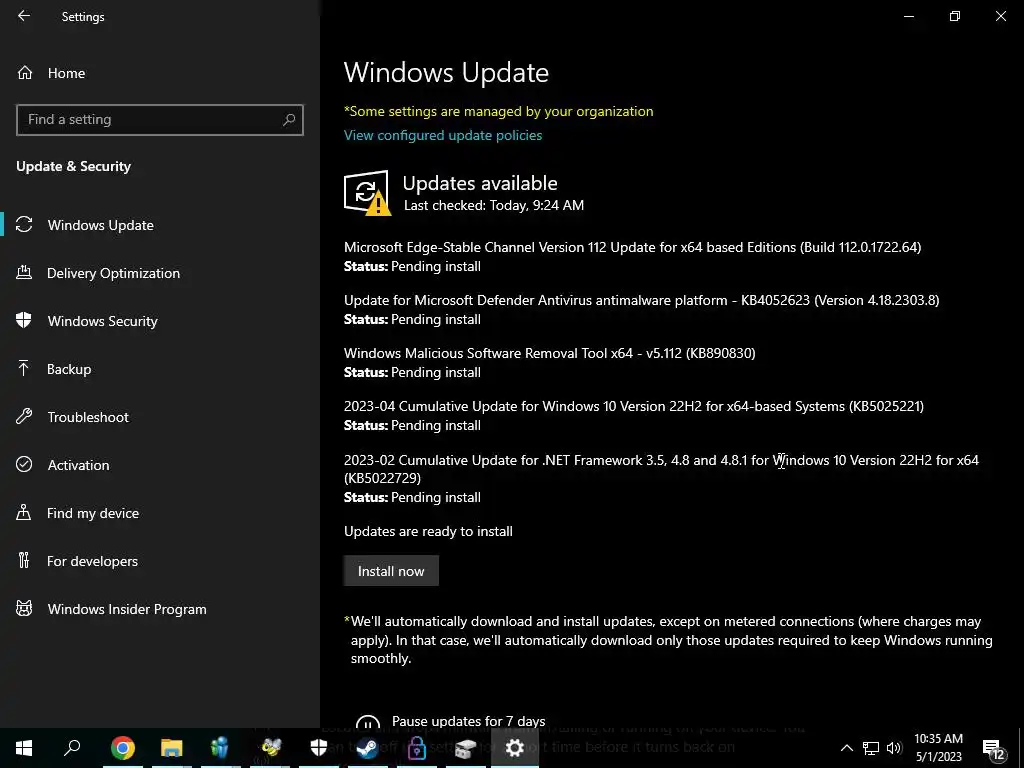The width and height of the screenshot is (1024, 768).
Task: Open the volume control tray icon
Action: pos(894,748)
